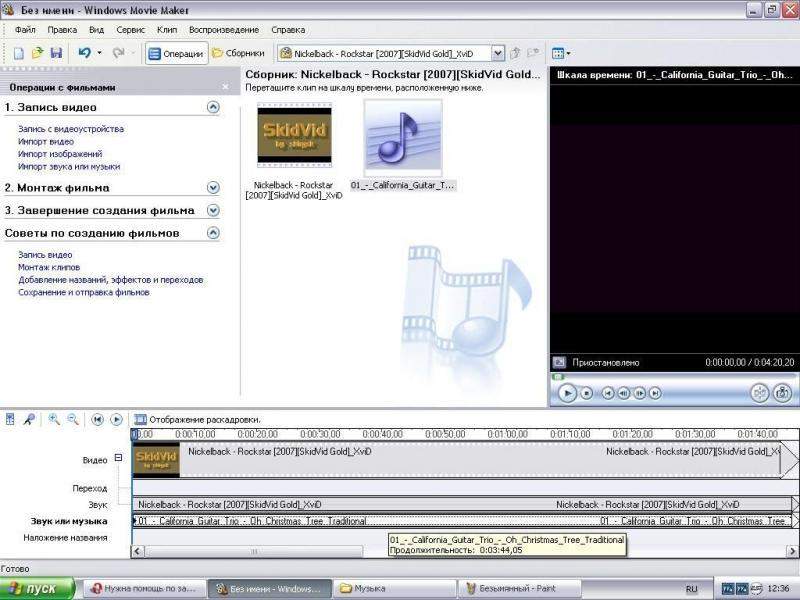This screenshot has height=600, width=800.
Task: Click the Save project icon in toolbar
Action: [56, 53]
